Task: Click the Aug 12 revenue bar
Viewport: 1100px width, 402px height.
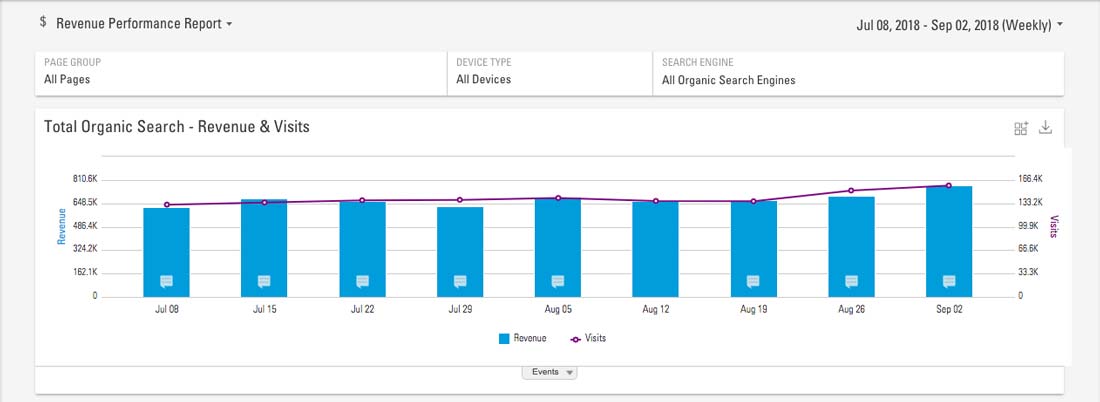Action: 655,240
